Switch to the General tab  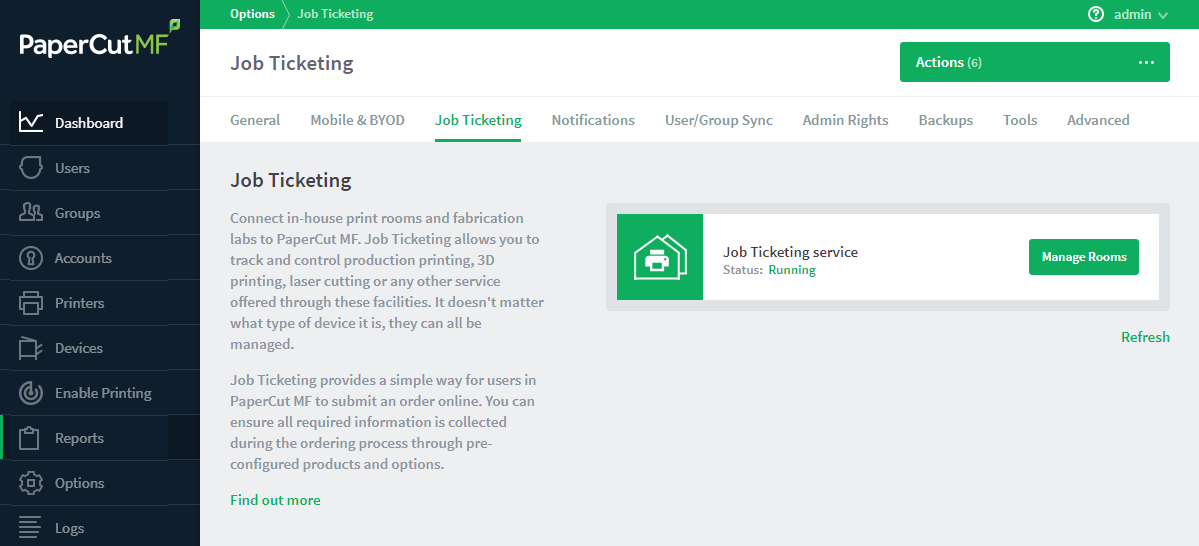click(x=255, y=120)
